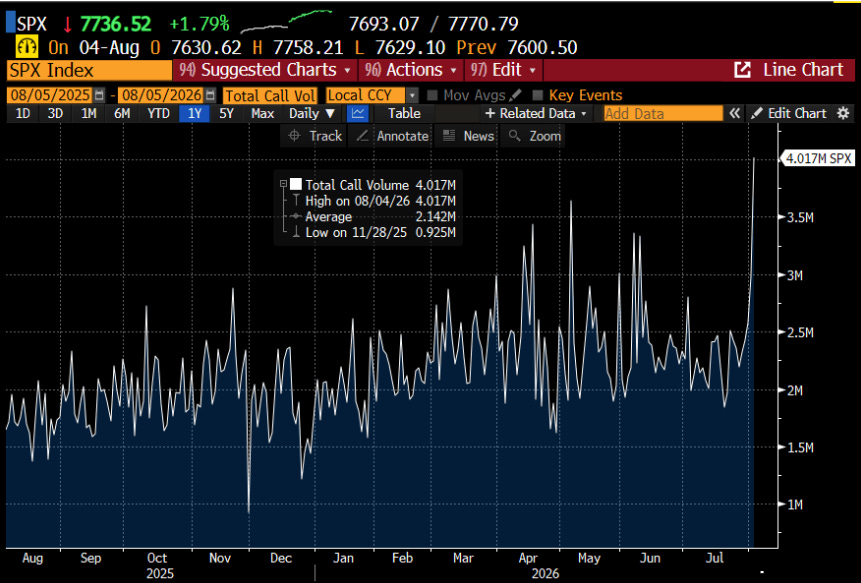
Task: Click the Line Chart title button
Action: pos(803,70)
